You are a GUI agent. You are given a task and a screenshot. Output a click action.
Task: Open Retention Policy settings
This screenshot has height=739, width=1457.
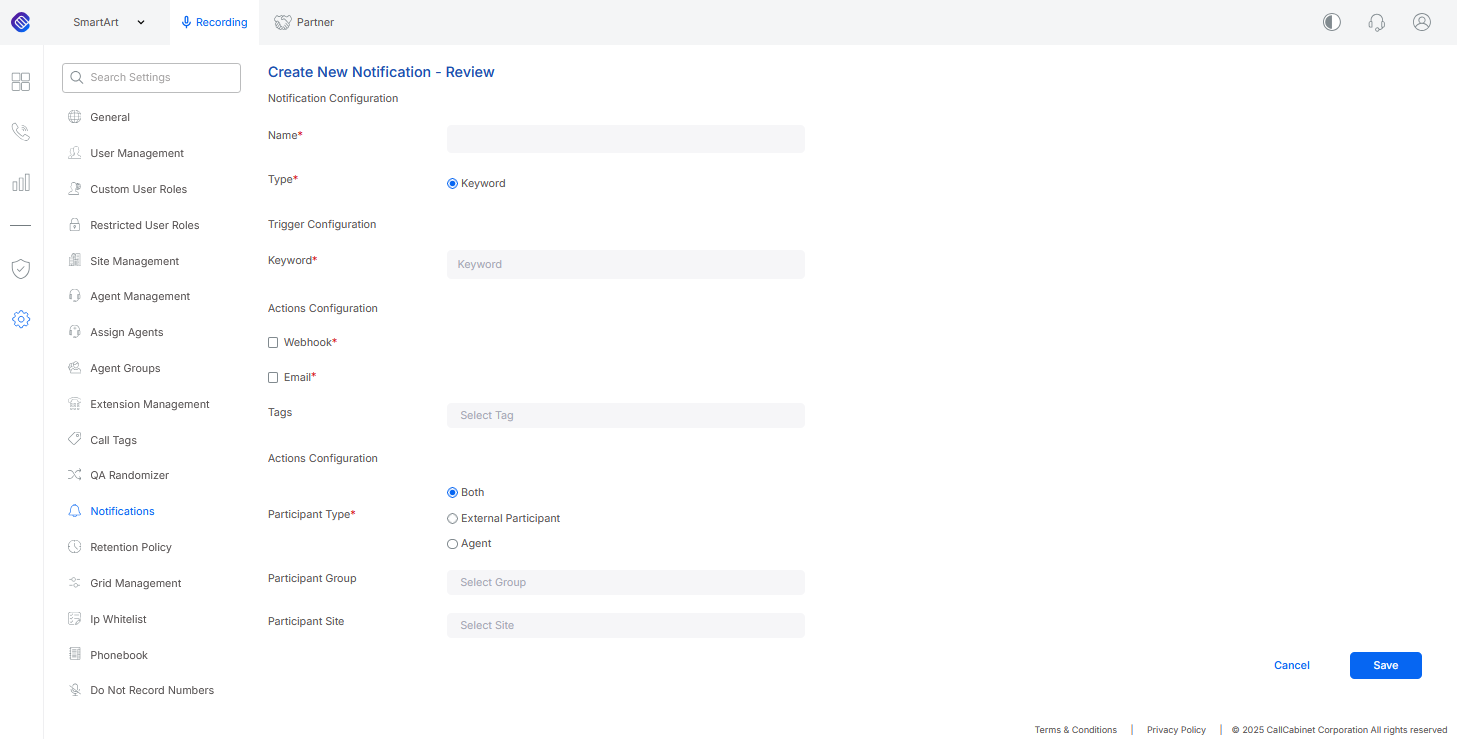(131, 547)
